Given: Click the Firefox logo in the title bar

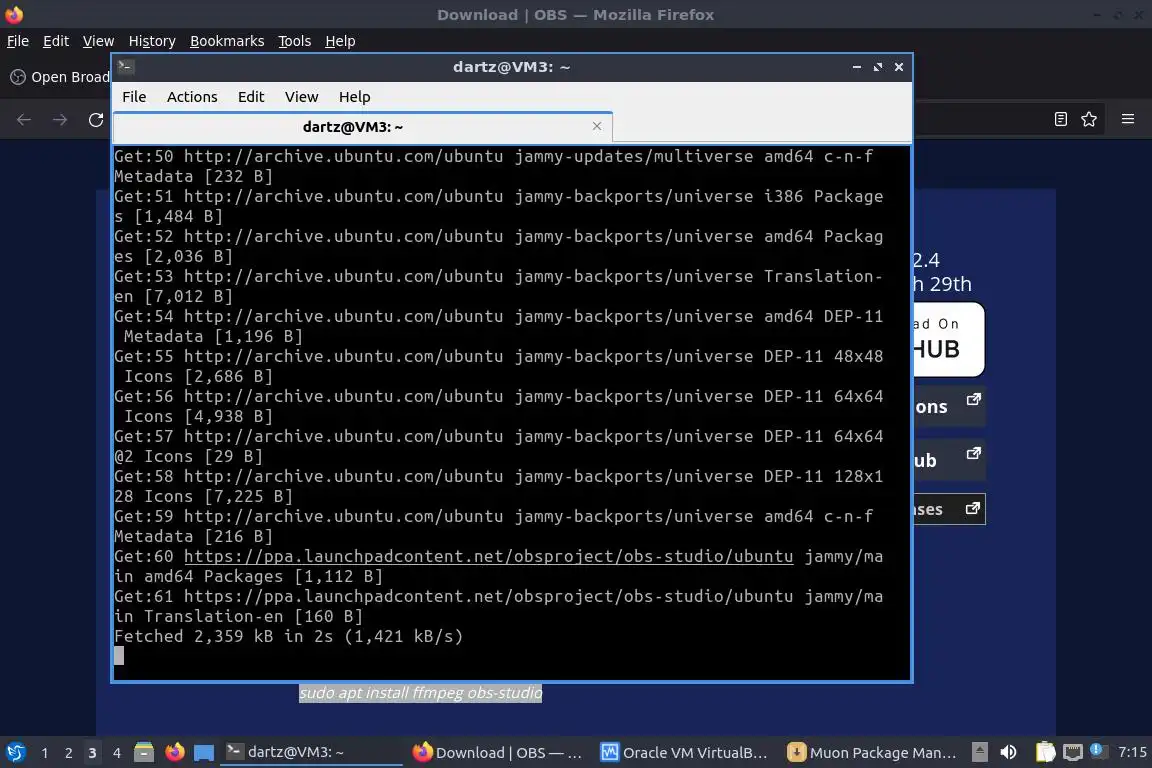Looking at the screenshot, I should (x=14, y=14).
